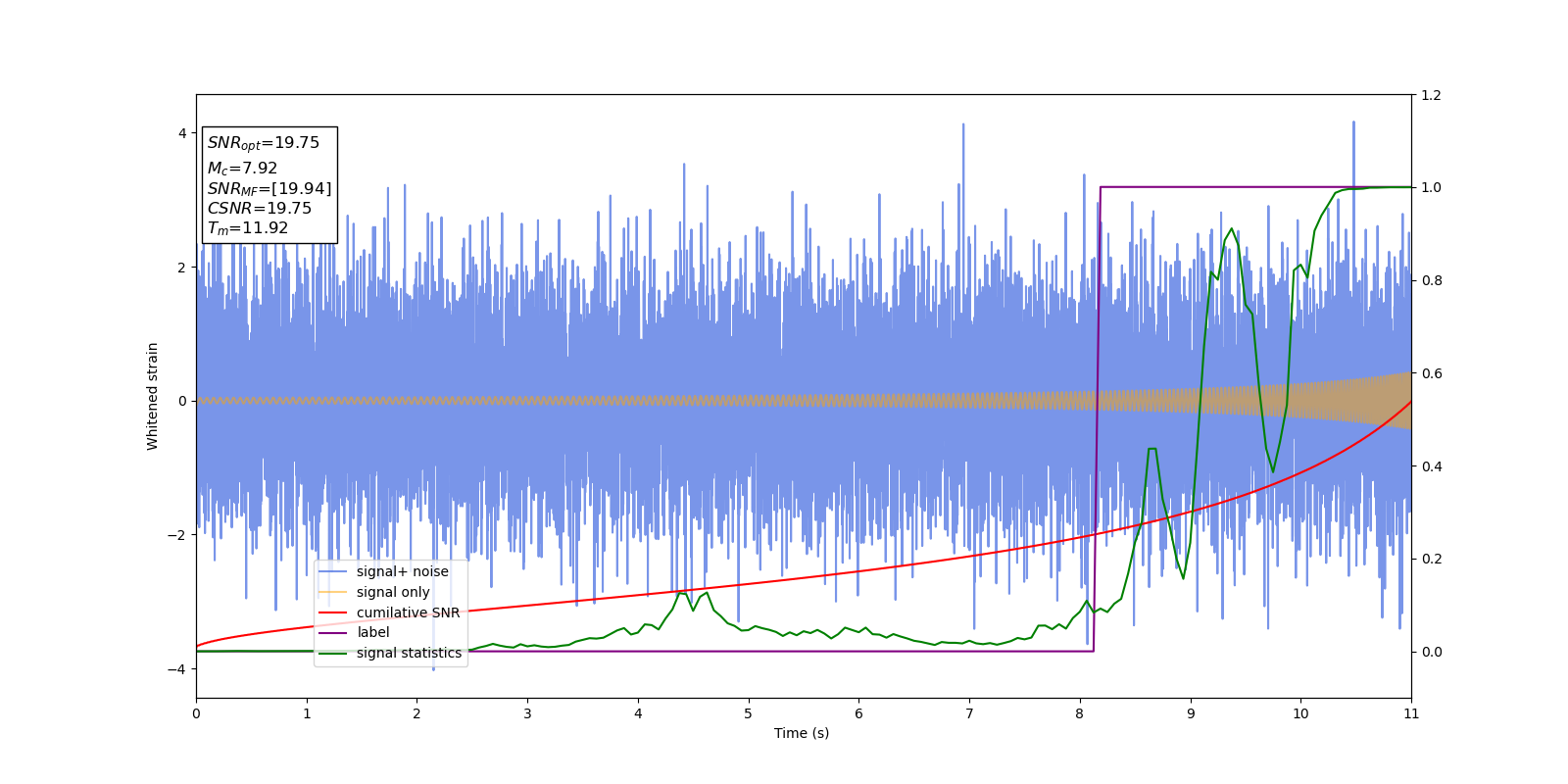
Task: Click the blue signal+ noise legend line
Action: pyautogui.click(x=333, y=572)
